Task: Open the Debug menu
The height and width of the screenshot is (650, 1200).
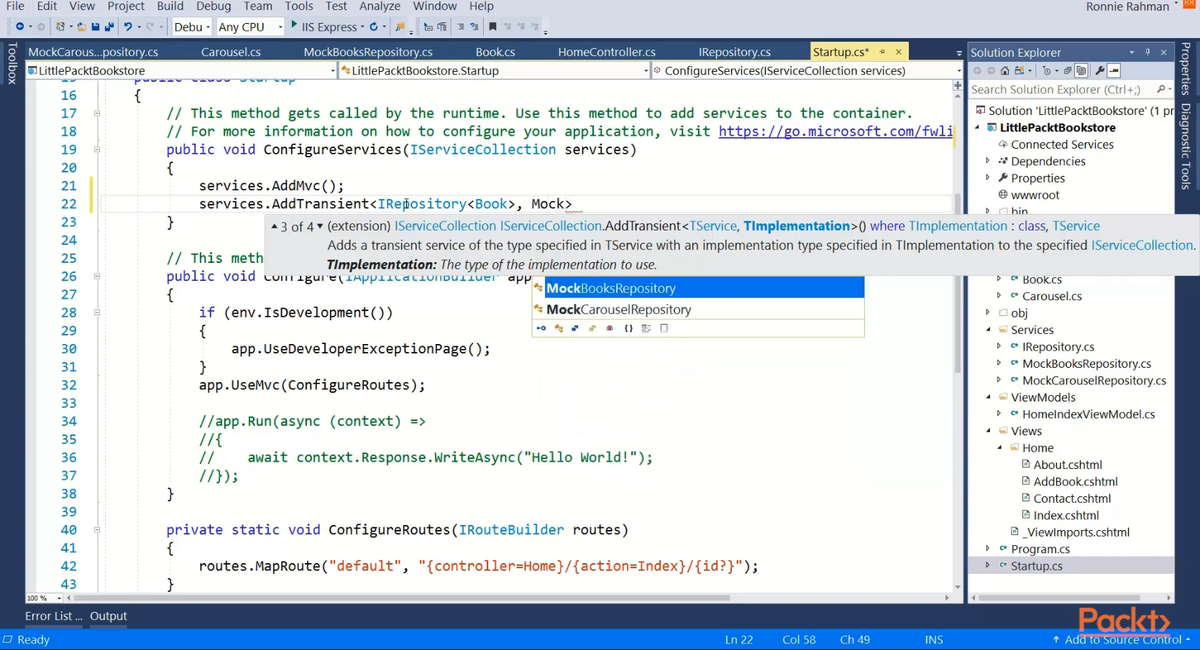Action: pyautogui.click(x=213, y=6)
